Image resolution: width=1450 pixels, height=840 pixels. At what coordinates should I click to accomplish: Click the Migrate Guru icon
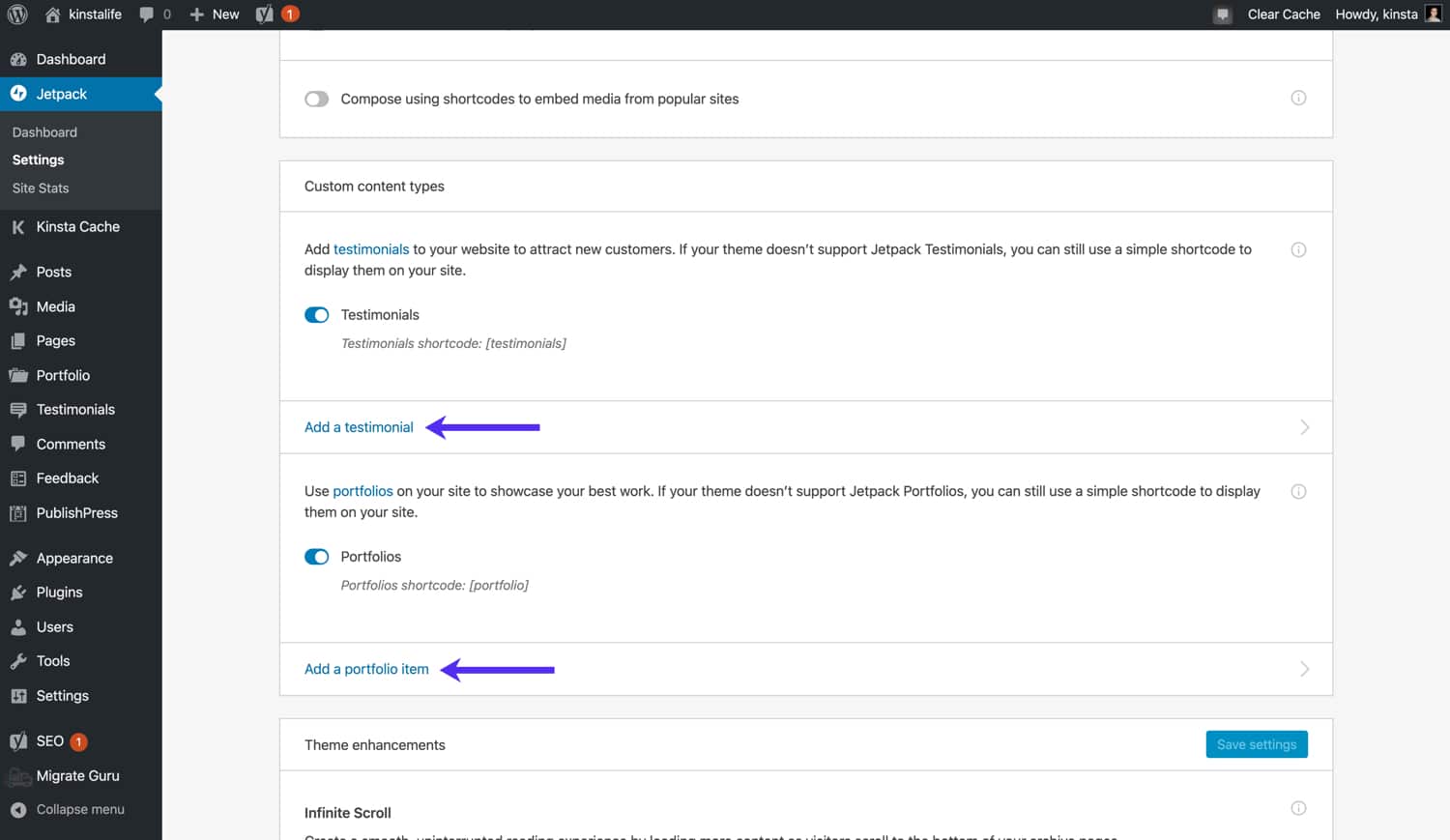coord(19,775)
